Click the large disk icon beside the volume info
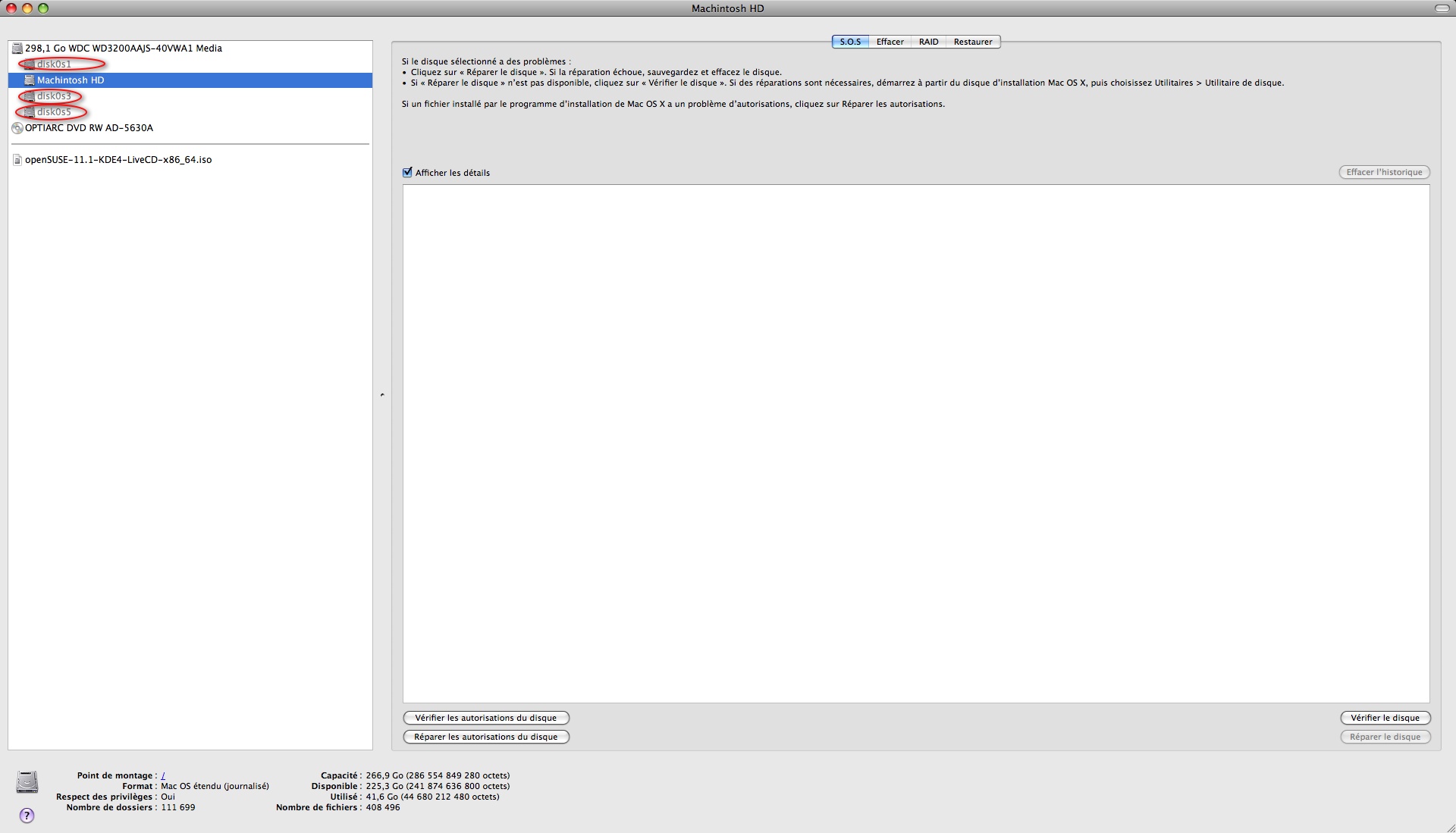This screenshot has width=1456, height=833. tap(27, 781)
